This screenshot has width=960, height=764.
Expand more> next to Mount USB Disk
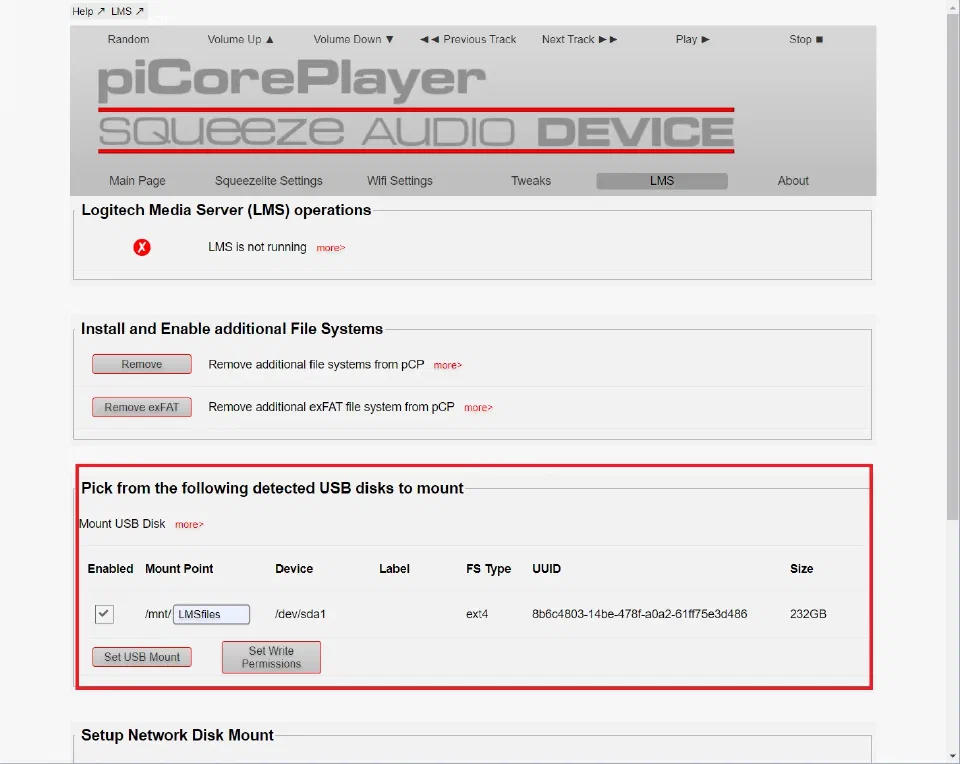[x=189, y=525]
